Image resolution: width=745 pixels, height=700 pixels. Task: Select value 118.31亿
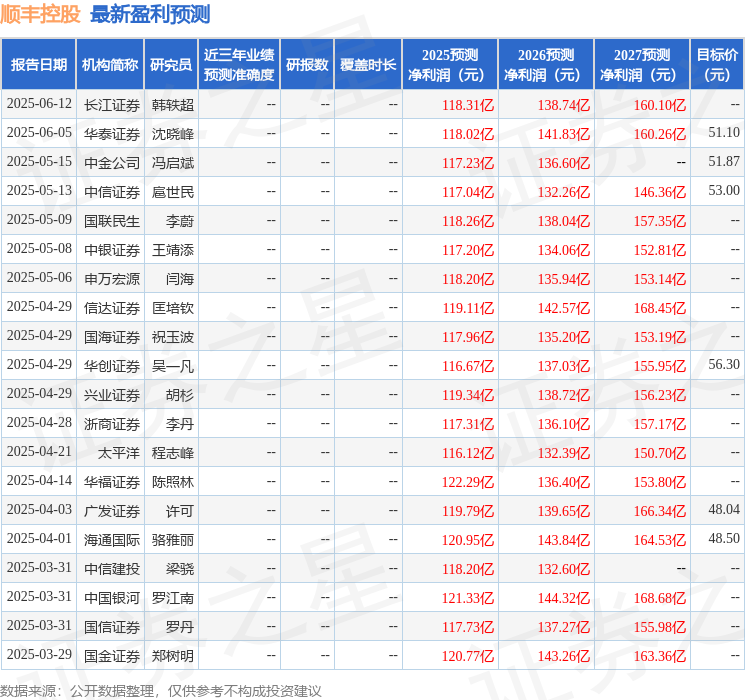coord(468,105)
